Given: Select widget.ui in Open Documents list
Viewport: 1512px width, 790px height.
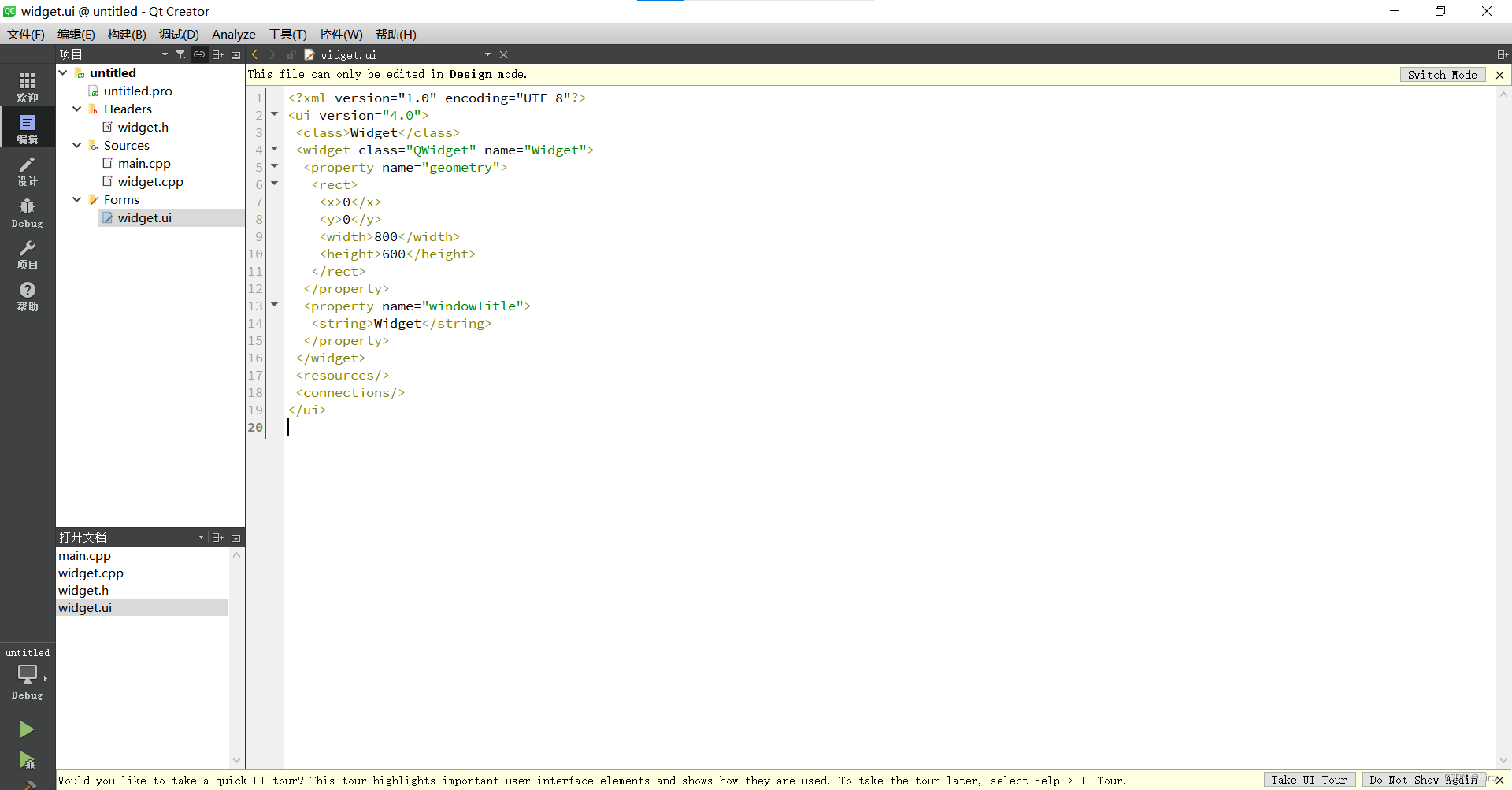Looking at the screenshot, I should (x=143, y=607).
